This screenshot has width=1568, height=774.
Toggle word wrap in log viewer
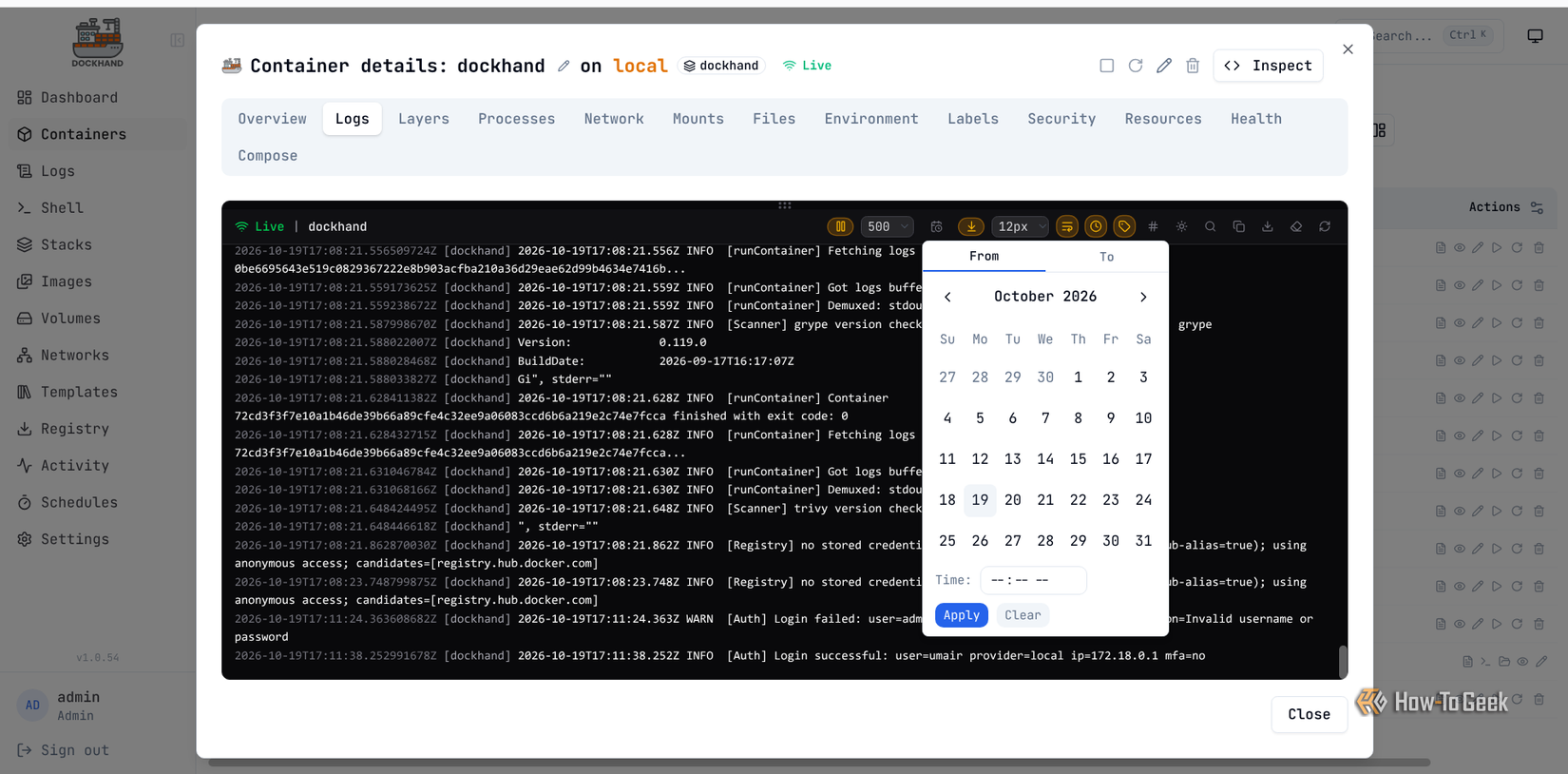click(x=1067, y=226)
